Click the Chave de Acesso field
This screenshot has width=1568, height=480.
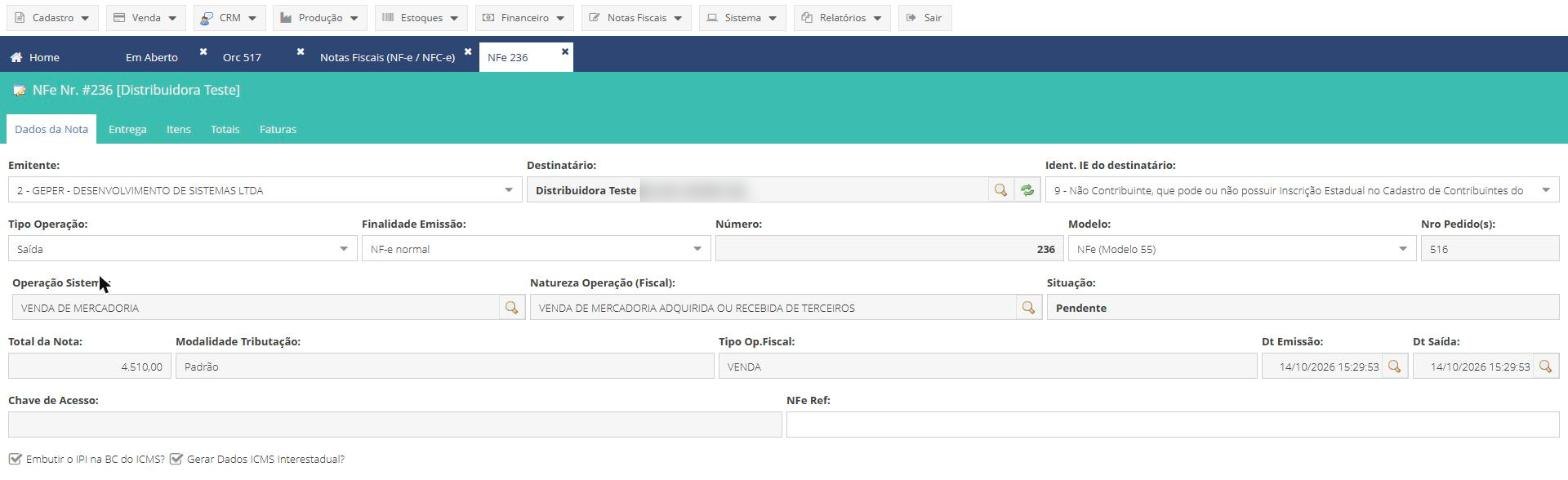pyautogui.click(x=395, y=425)
